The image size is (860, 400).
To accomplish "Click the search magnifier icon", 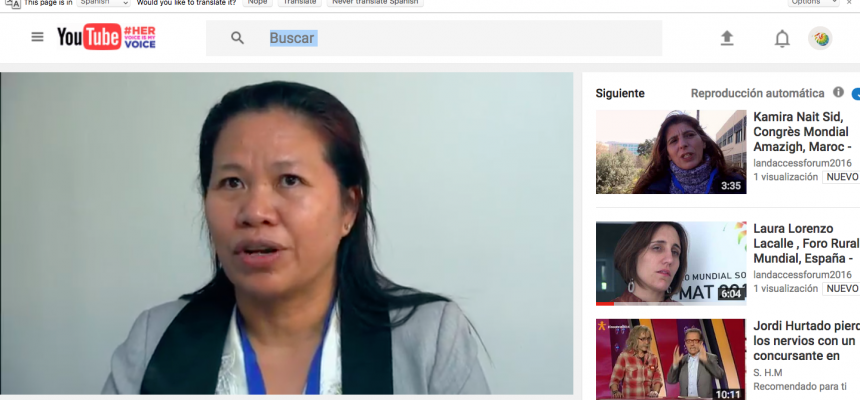I will point(237,38).
